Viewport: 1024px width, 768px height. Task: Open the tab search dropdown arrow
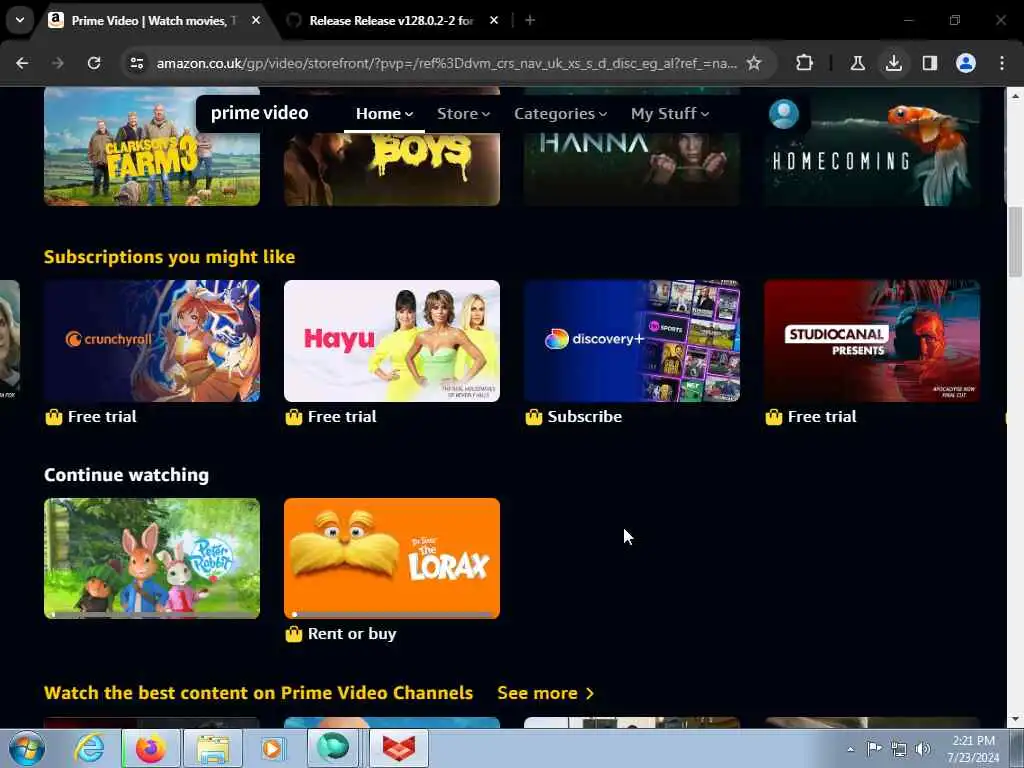[20, 20]
